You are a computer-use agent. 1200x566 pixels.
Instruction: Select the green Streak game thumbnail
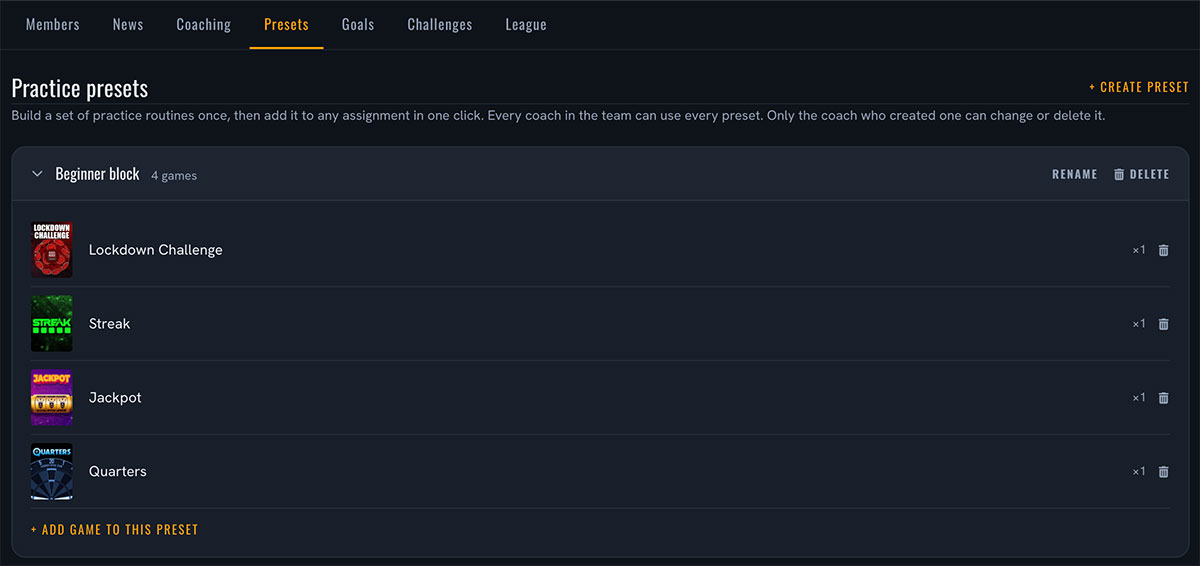click(52, 324)
